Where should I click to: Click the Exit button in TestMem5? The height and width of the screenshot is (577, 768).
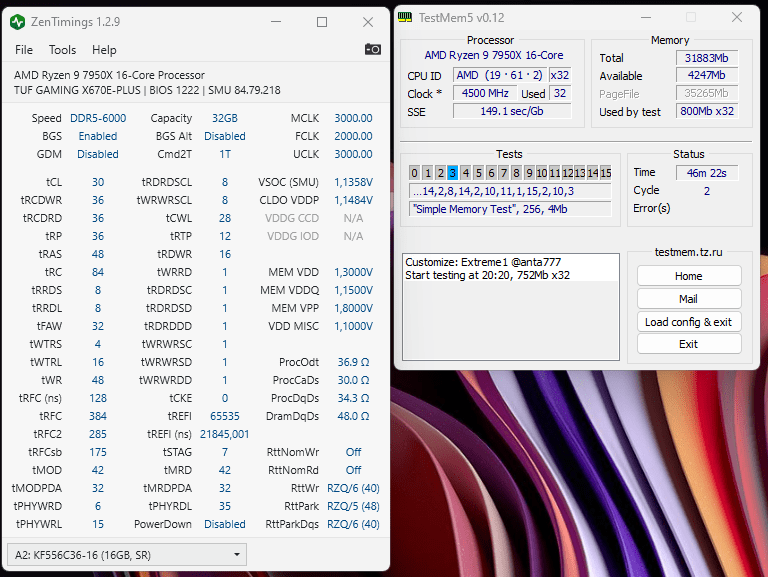(689, 344)
